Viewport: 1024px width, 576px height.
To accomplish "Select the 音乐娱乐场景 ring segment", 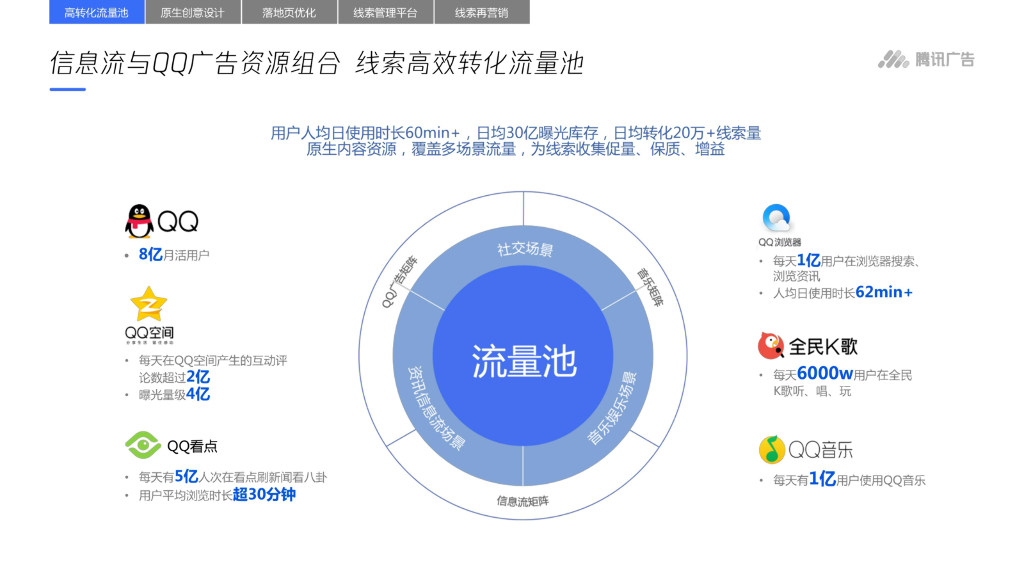I will point(612,408).
